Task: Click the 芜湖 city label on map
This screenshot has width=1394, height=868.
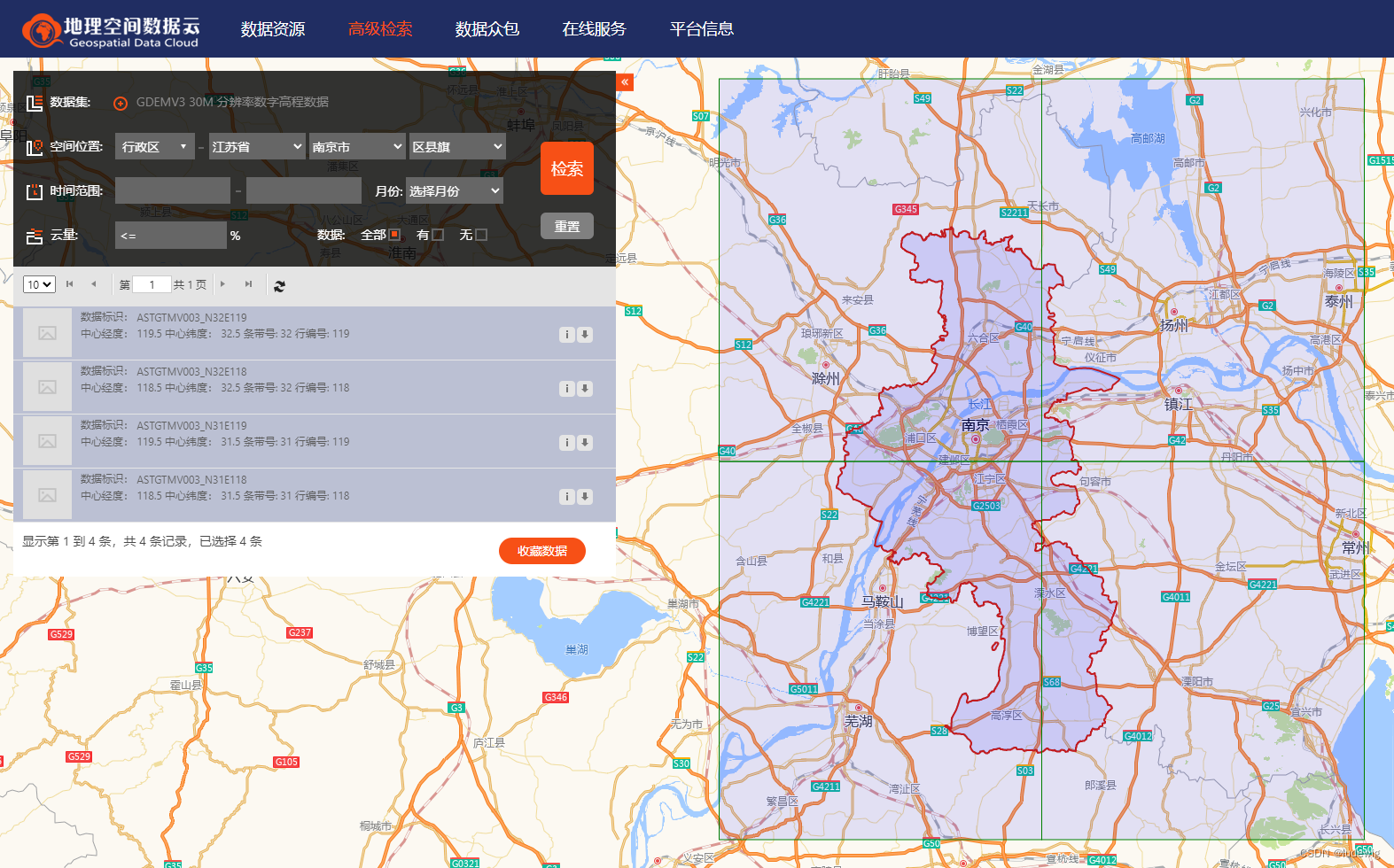Action: pyautogui.click(x=858, y=721)
